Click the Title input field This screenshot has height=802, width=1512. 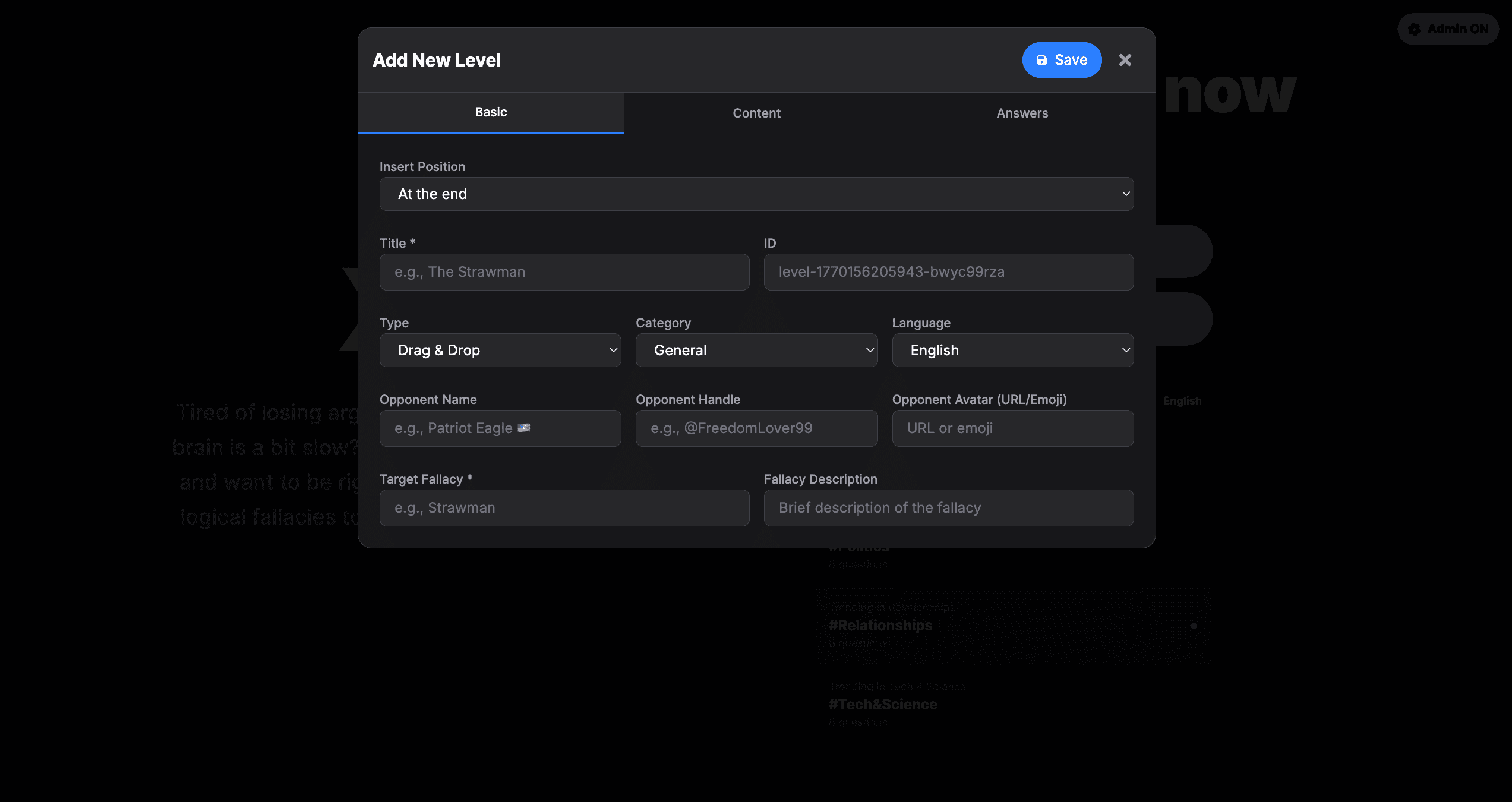click(564, 272)
